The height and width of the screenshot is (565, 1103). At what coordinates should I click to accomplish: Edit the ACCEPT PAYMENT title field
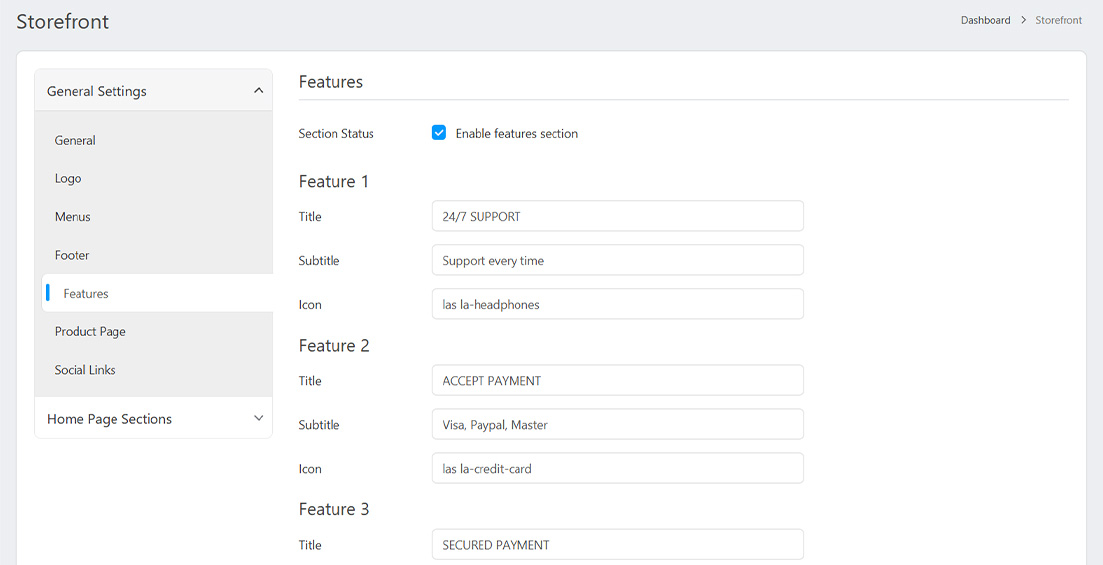(617, 380)
